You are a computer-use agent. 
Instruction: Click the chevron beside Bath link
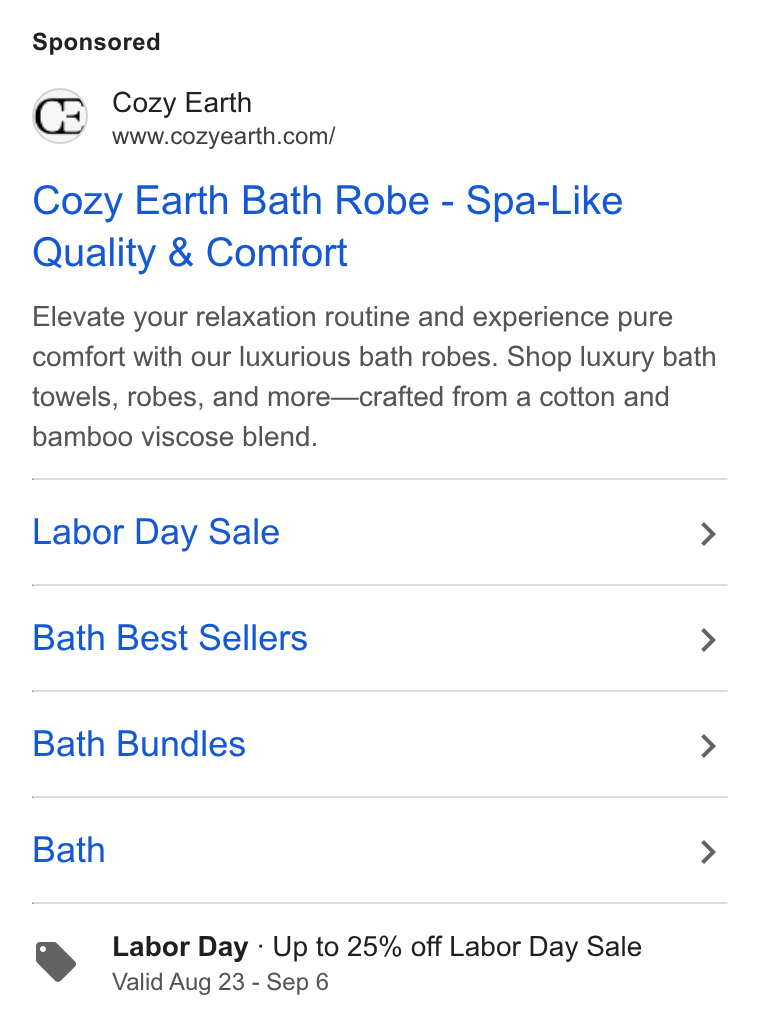point(709,852)
